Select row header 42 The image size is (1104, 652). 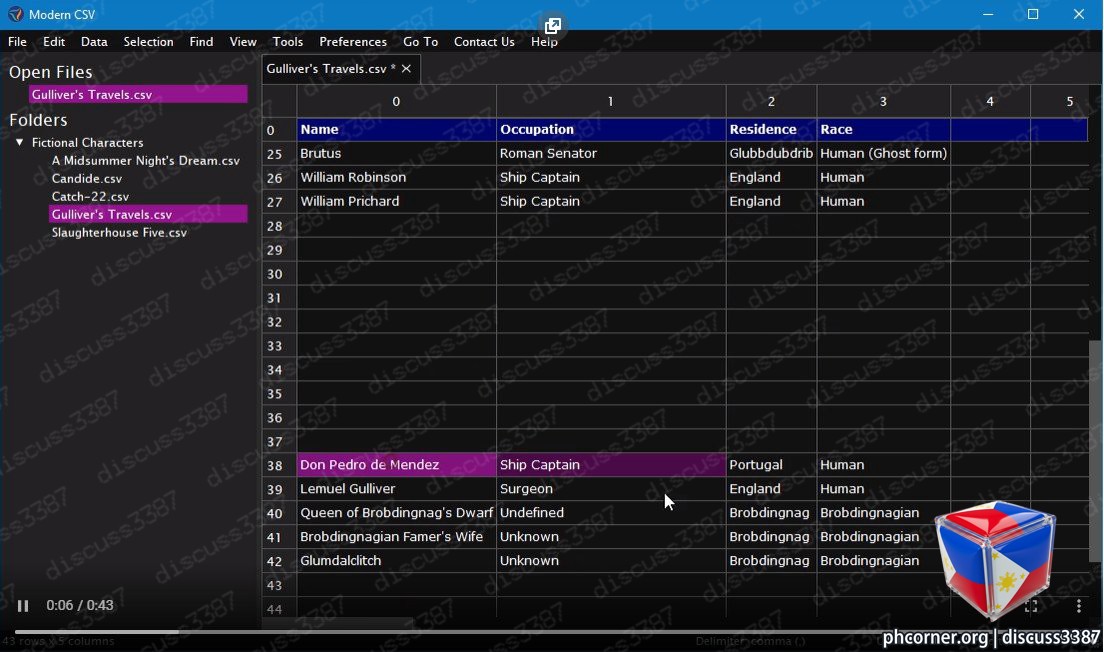tap(280, 561)
